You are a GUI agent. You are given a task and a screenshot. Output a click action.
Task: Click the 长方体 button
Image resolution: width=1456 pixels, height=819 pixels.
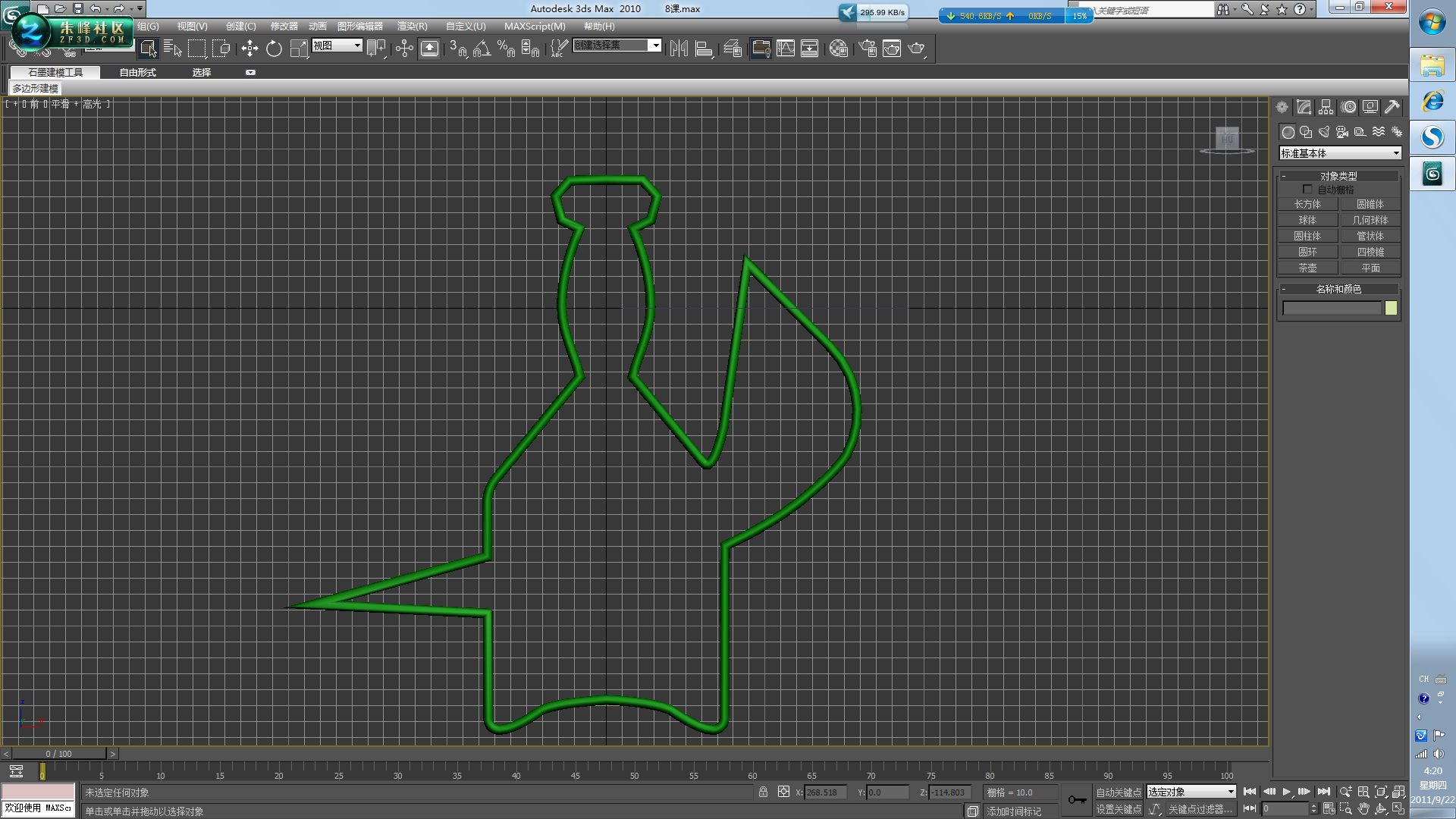(x=1307, y=204)
